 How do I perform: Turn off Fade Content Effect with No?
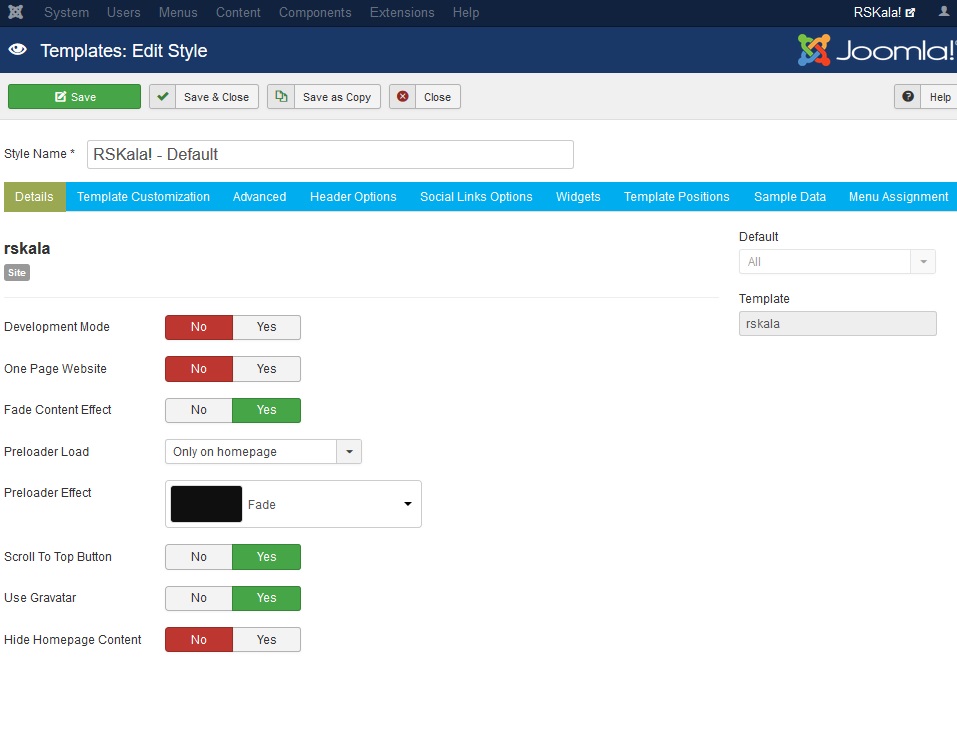199,410
